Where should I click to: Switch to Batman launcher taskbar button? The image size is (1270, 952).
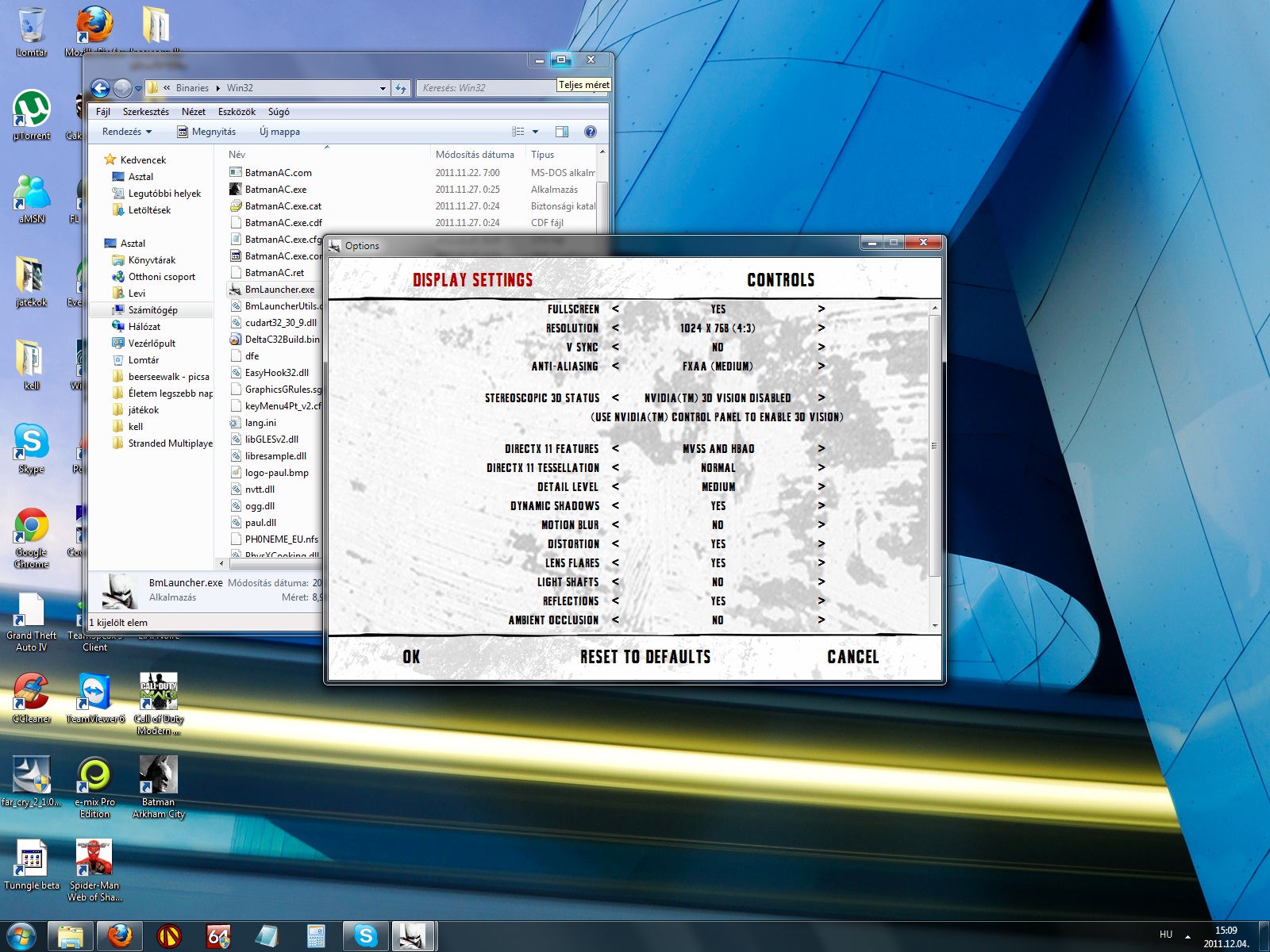point(414,936)
